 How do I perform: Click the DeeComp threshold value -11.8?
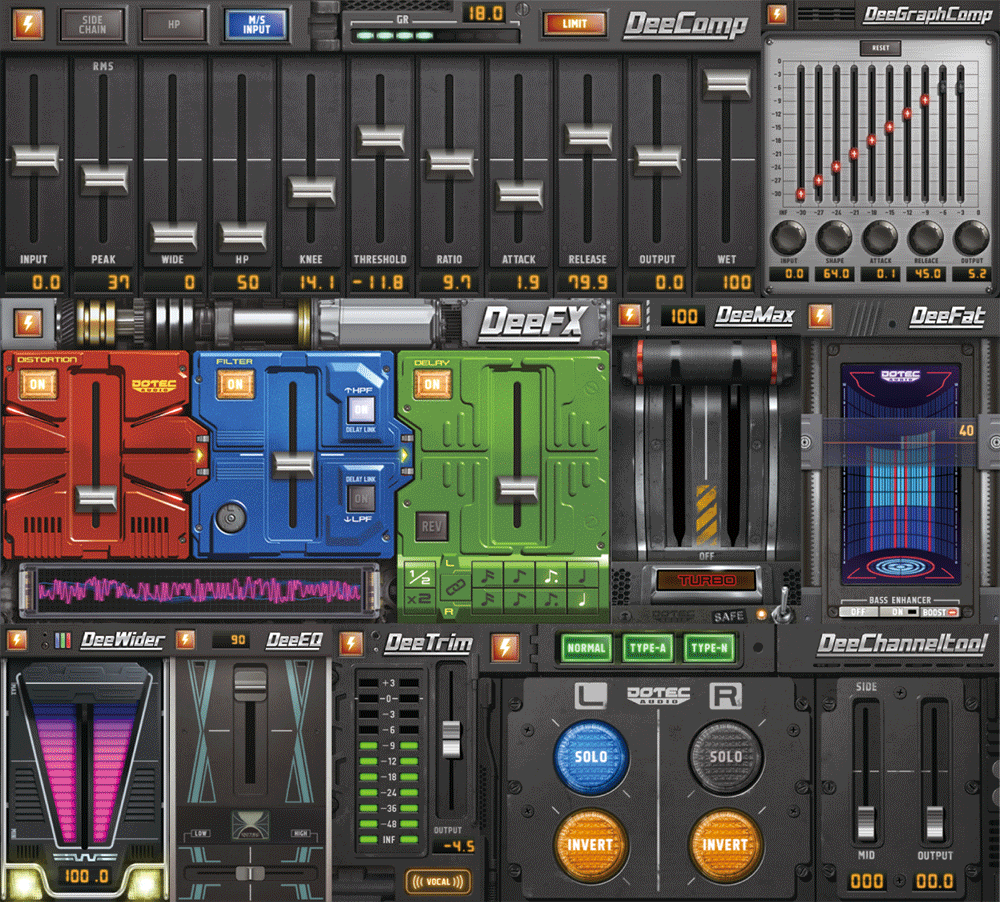(379, 282)
